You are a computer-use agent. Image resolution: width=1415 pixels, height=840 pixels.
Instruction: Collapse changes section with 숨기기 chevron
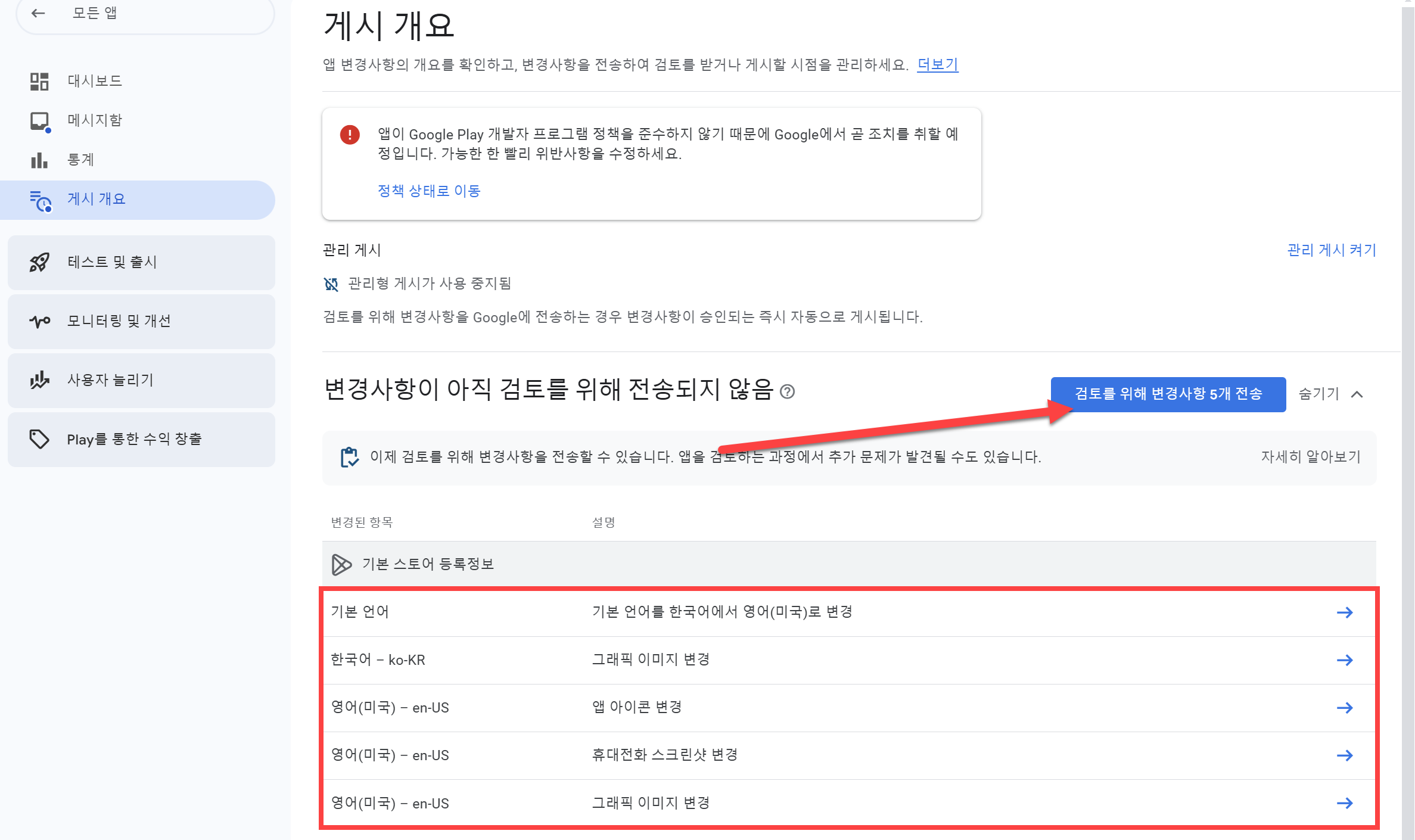click(x=1357, y=394)
